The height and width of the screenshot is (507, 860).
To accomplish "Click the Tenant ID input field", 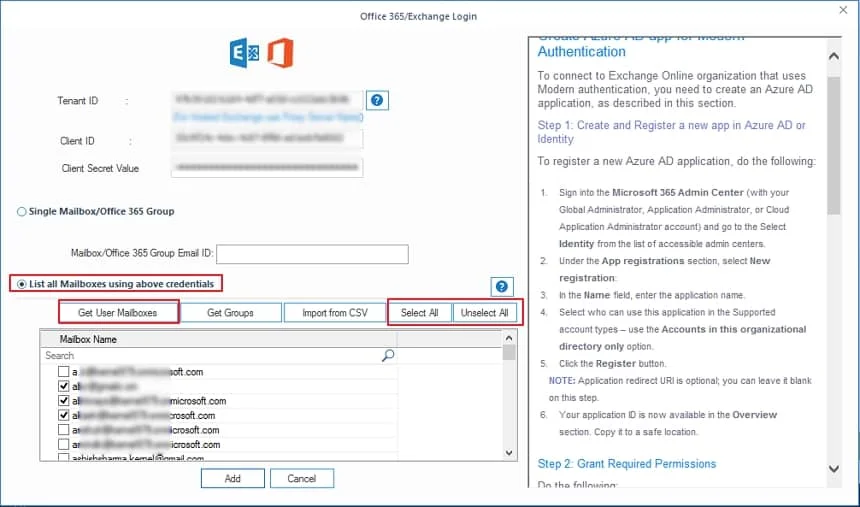I will [x=267, y=100].
